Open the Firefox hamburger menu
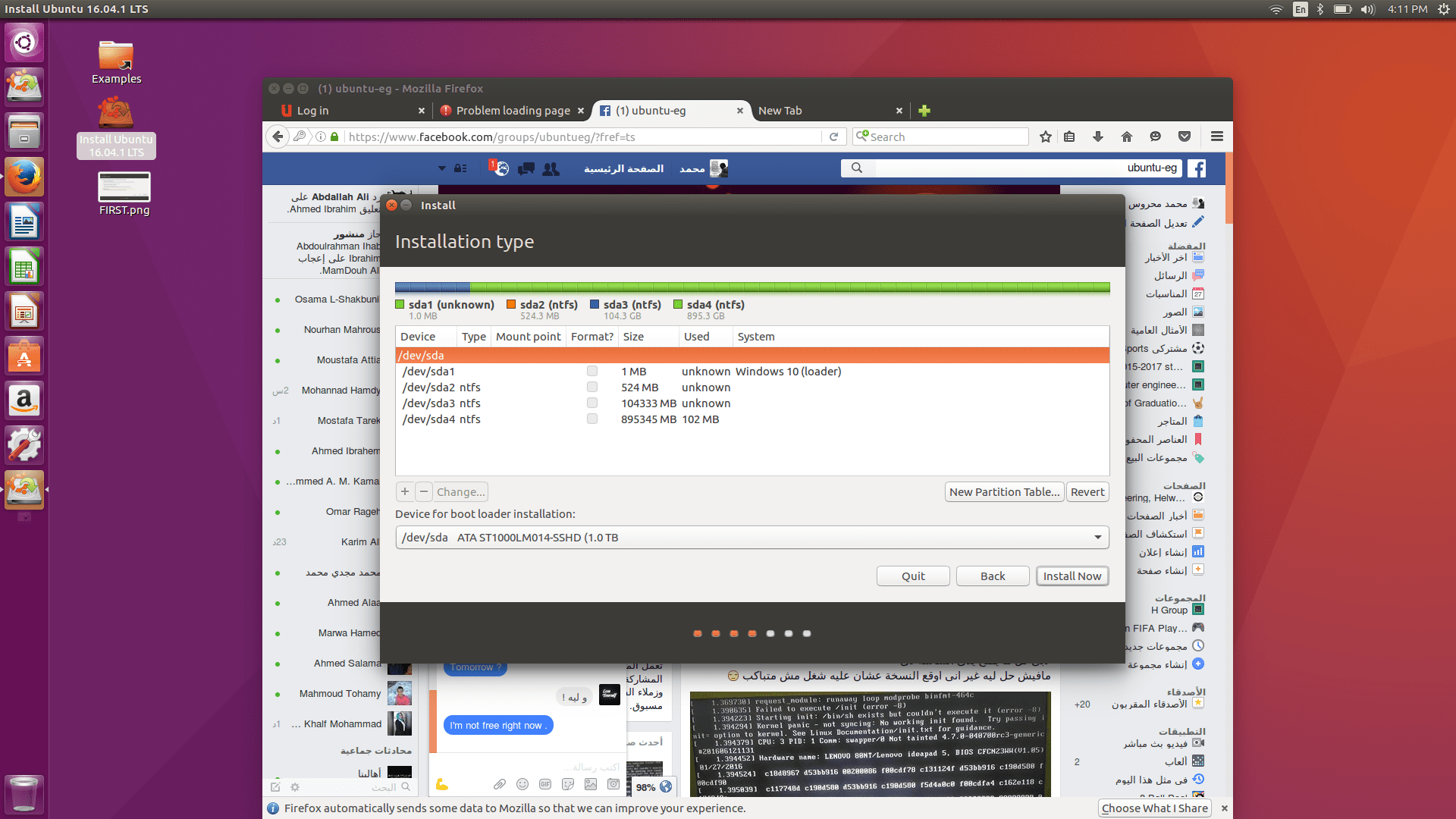Viewport: 1456px width, 819px height. [1216, 136]
